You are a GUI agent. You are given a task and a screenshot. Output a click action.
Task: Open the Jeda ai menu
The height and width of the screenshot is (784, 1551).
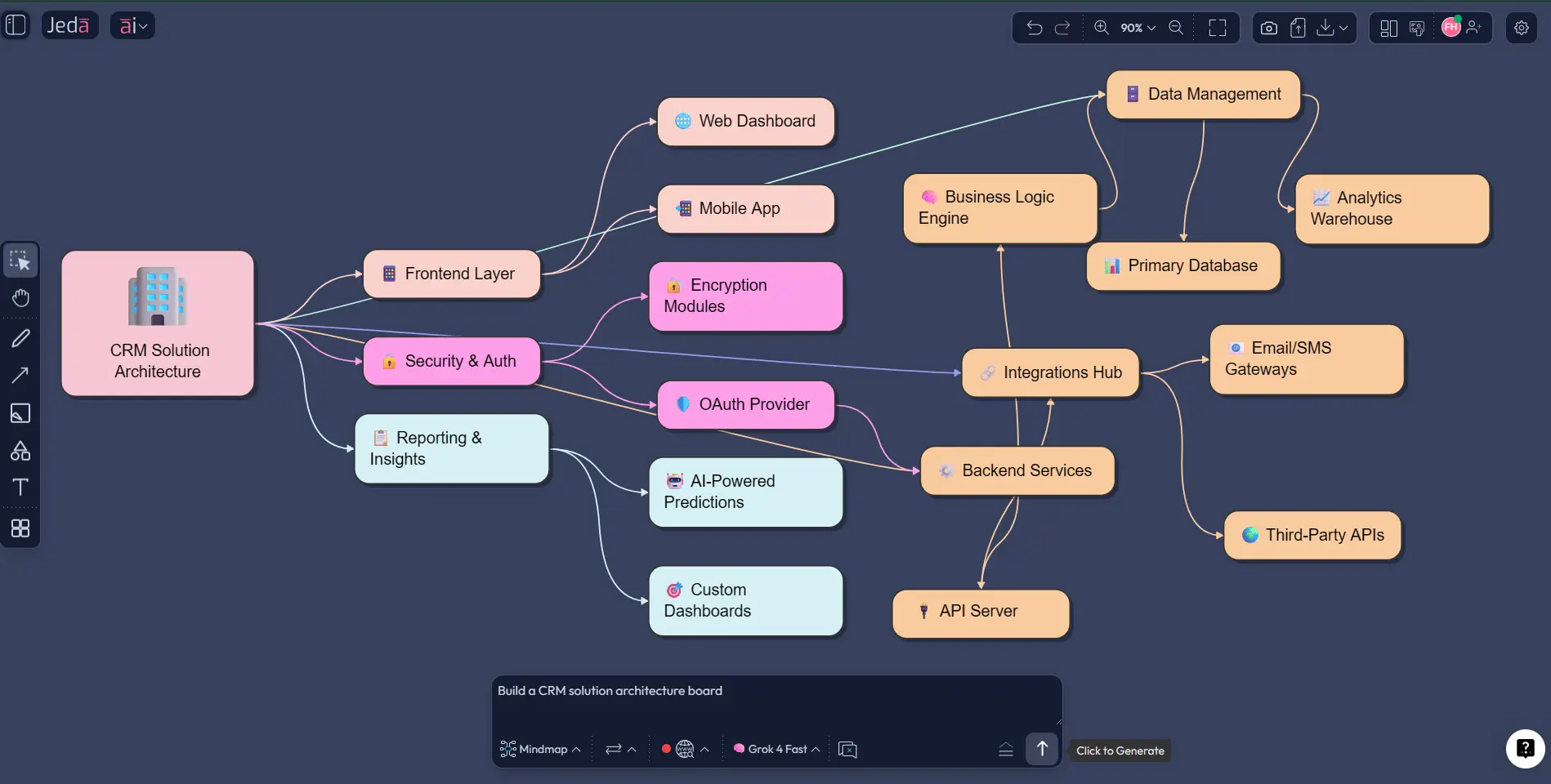(x=132, y=24)
